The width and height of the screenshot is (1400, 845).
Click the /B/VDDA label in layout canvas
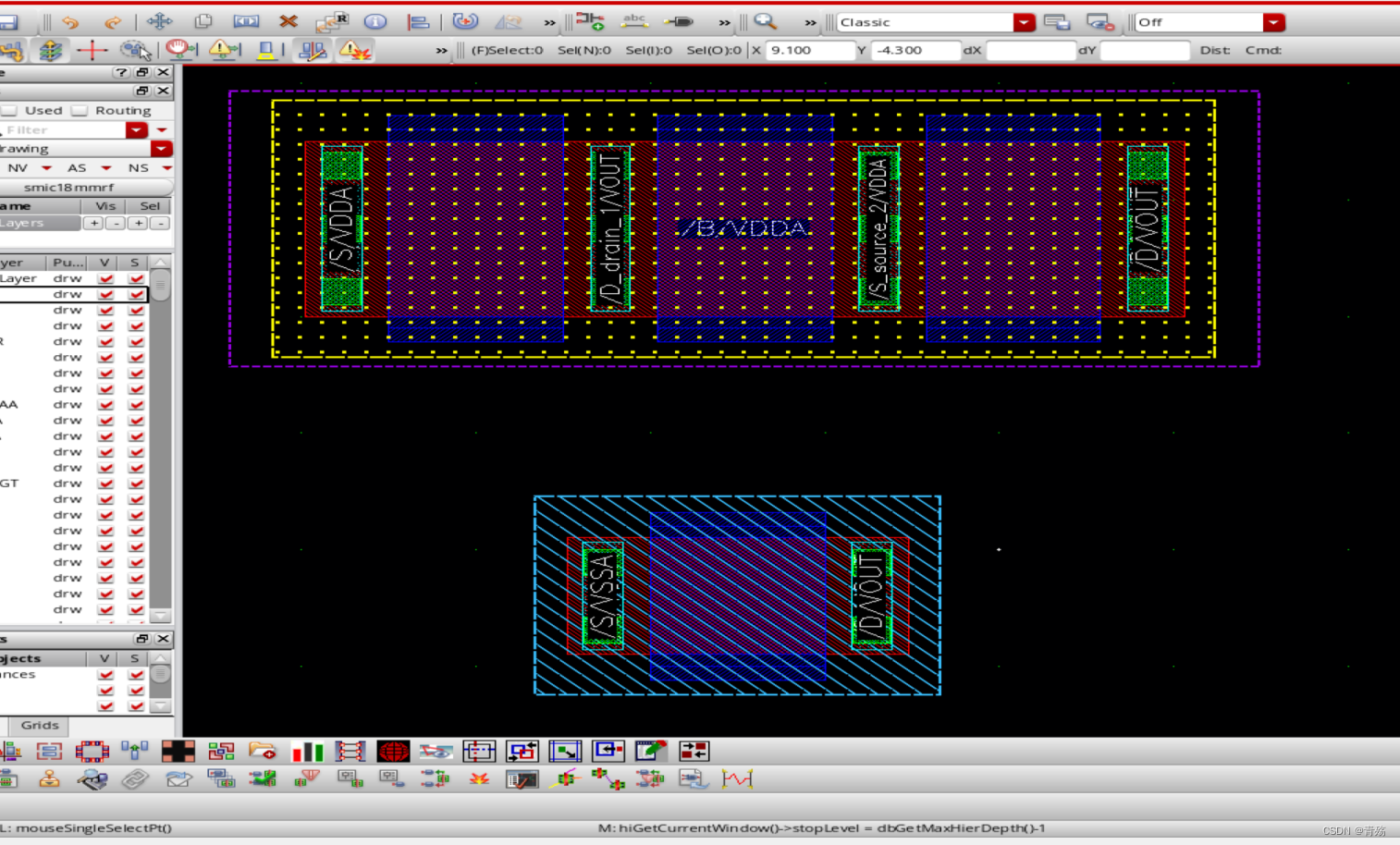(744, 227)
